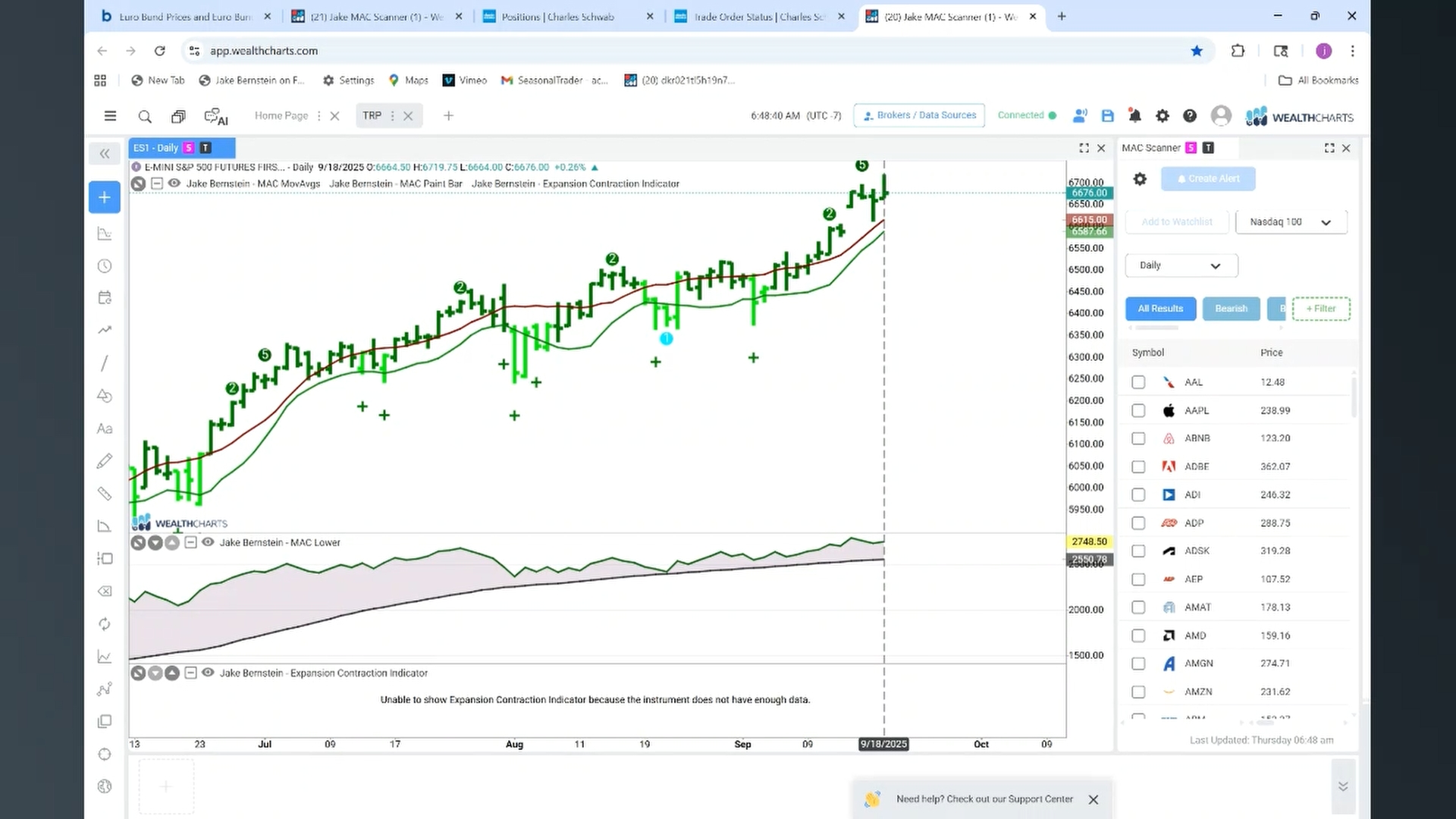Click the search magnifier icon

(145, 116)
